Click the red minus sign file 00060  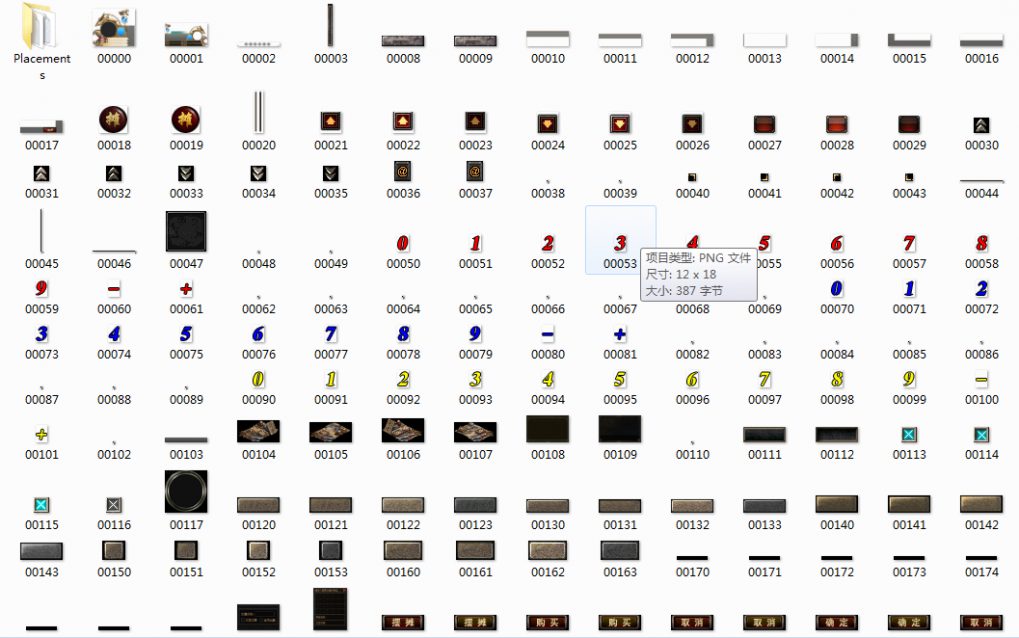(114, 289)
